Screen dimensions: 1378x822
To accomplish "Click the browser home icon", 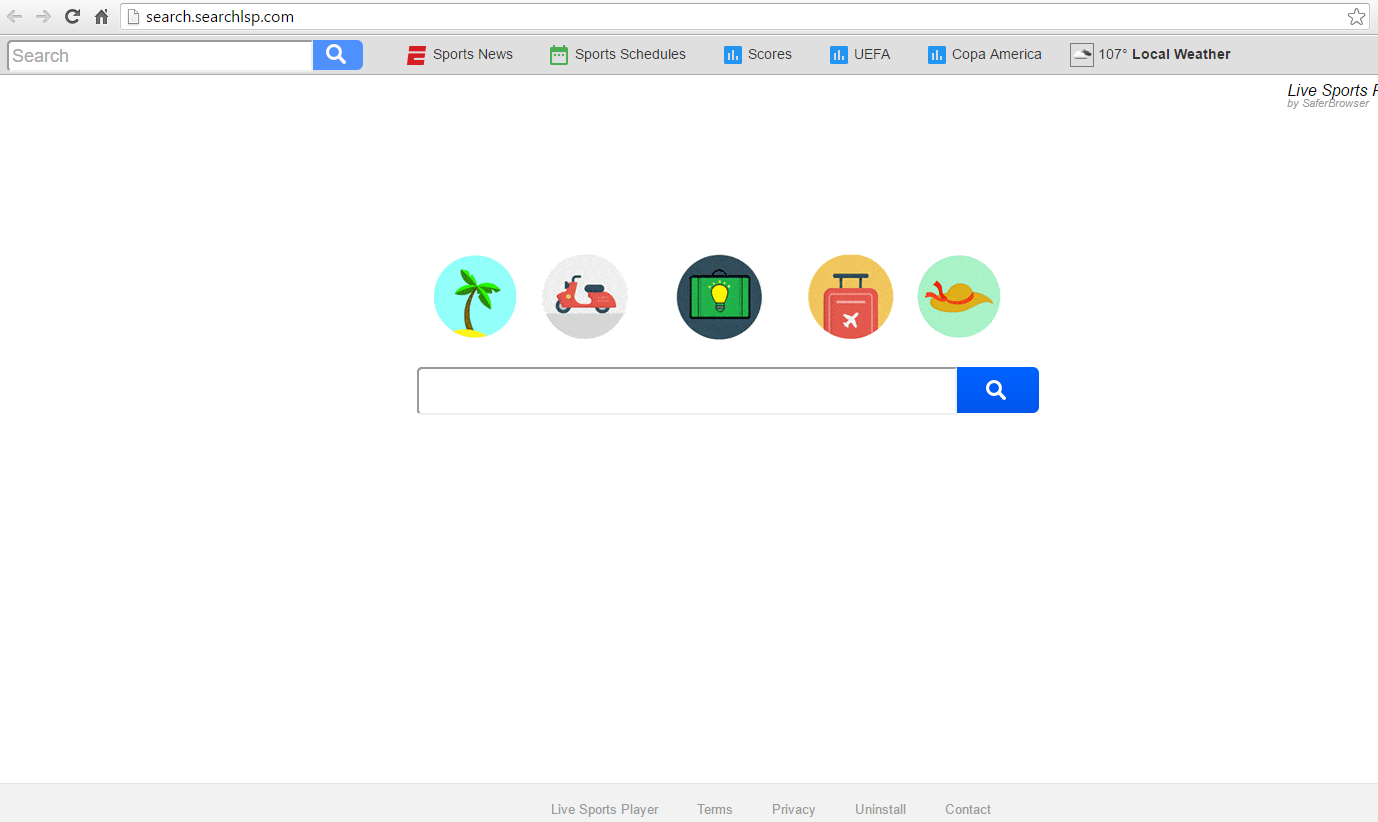I will pos(101,16).
